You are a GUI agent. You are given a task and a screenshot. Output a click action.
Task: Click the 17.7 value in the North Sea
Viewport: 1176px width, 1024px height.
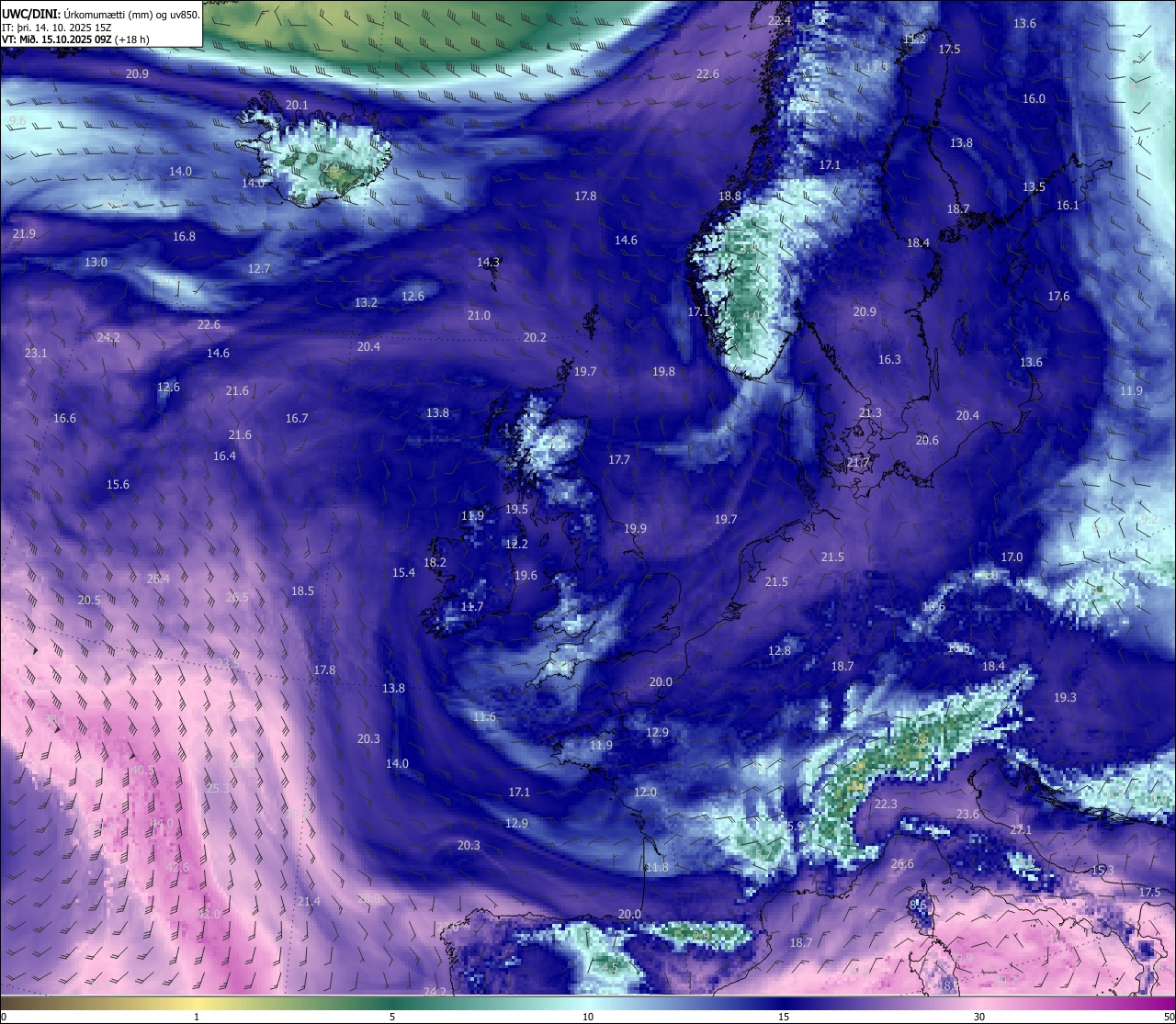click(x=619, y=459)
